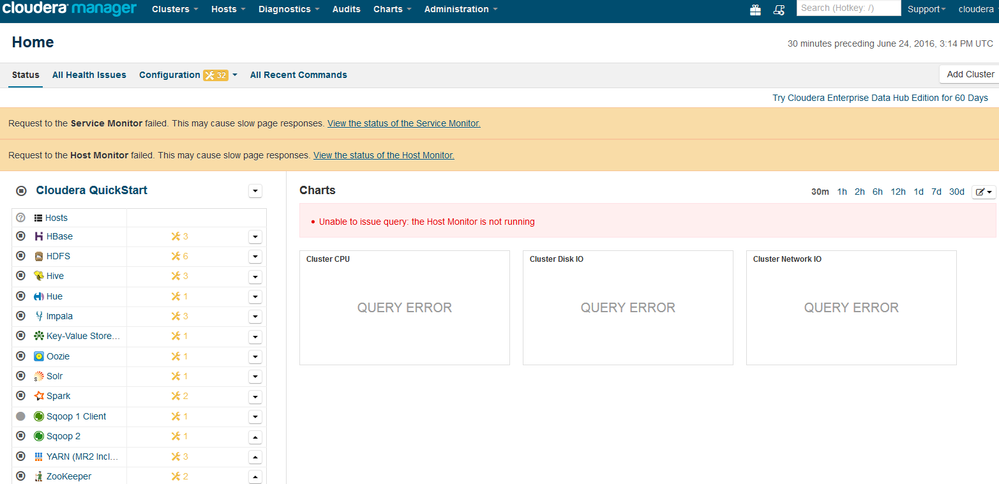Image resolution: width=999 pixels, height=484 pixels.
Task: Open the Oozie actions dropdown arrow
Action: 255,356
